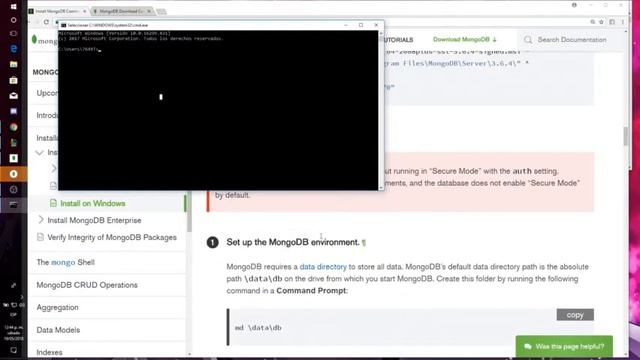Click the zoom magnifier in address bar
The image size is (640, 360).
click(592, 22)
